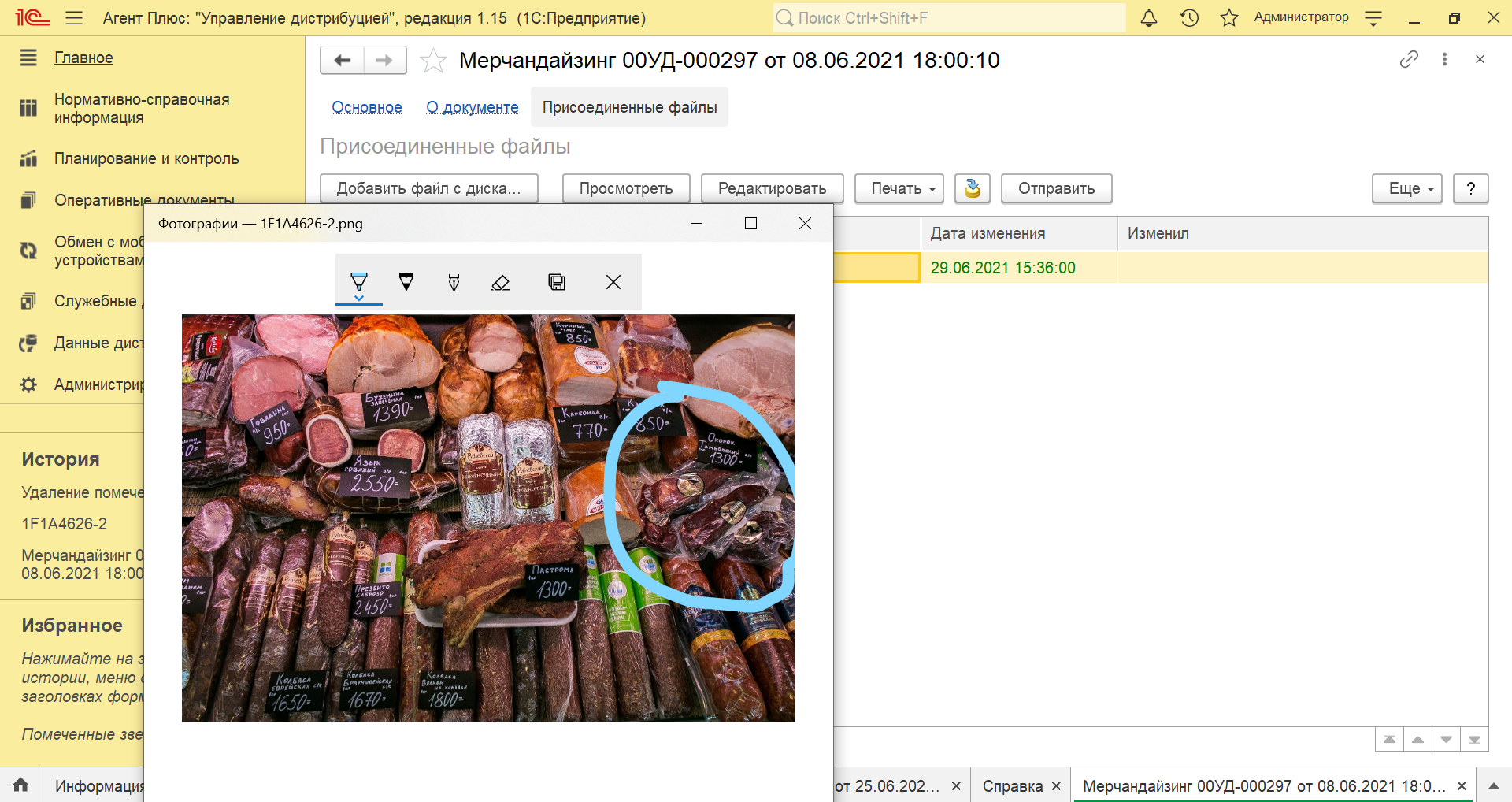The image size is (1512, 802).
Task: Click the meat counter photo in Photos
Action: pos(488,518)
